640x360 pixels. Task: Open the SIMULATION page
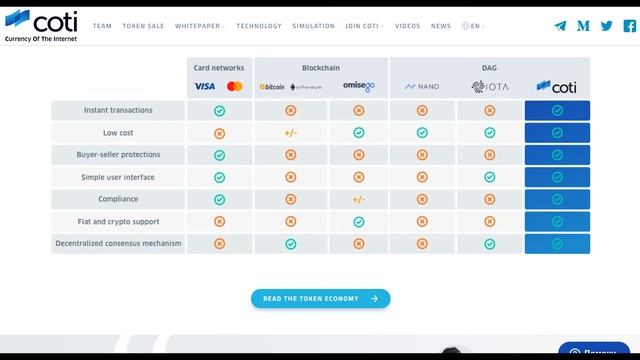click(313, 26)
